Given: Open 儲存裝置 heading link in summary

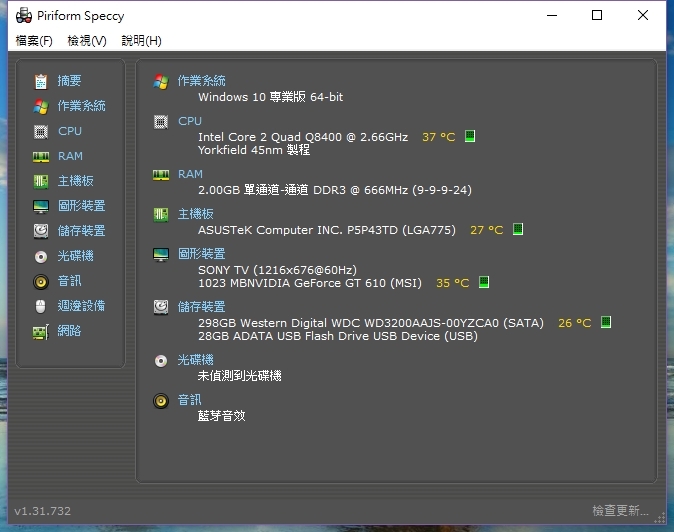Looking at the screenshot, I should 202,307.
